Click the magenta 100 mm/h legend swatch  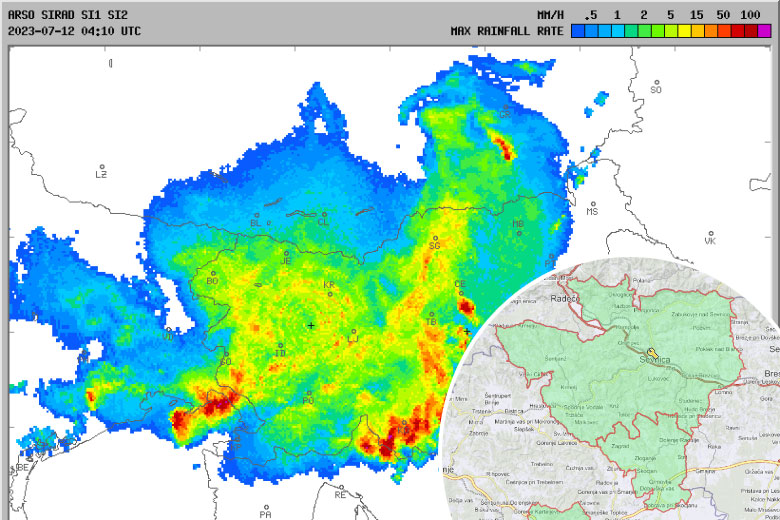(764, 31)
